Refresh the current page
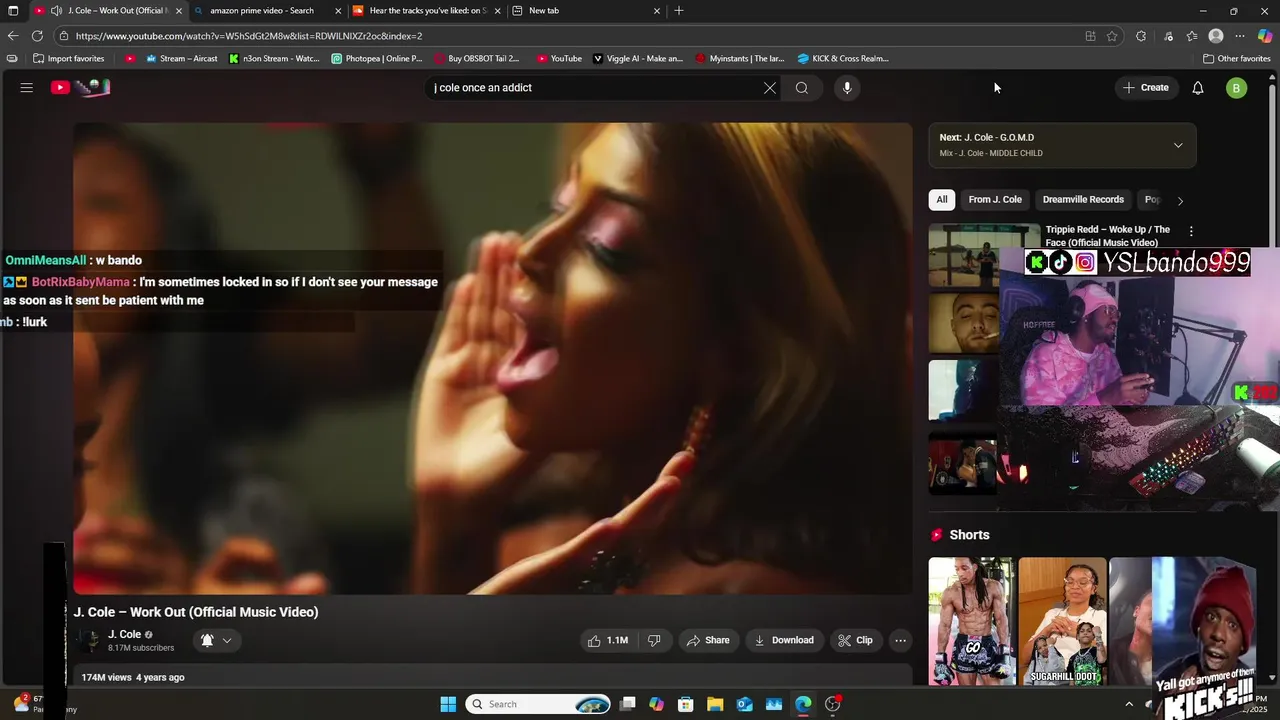The width and height of the screenshot is (1280, 720). click(37, 36)
